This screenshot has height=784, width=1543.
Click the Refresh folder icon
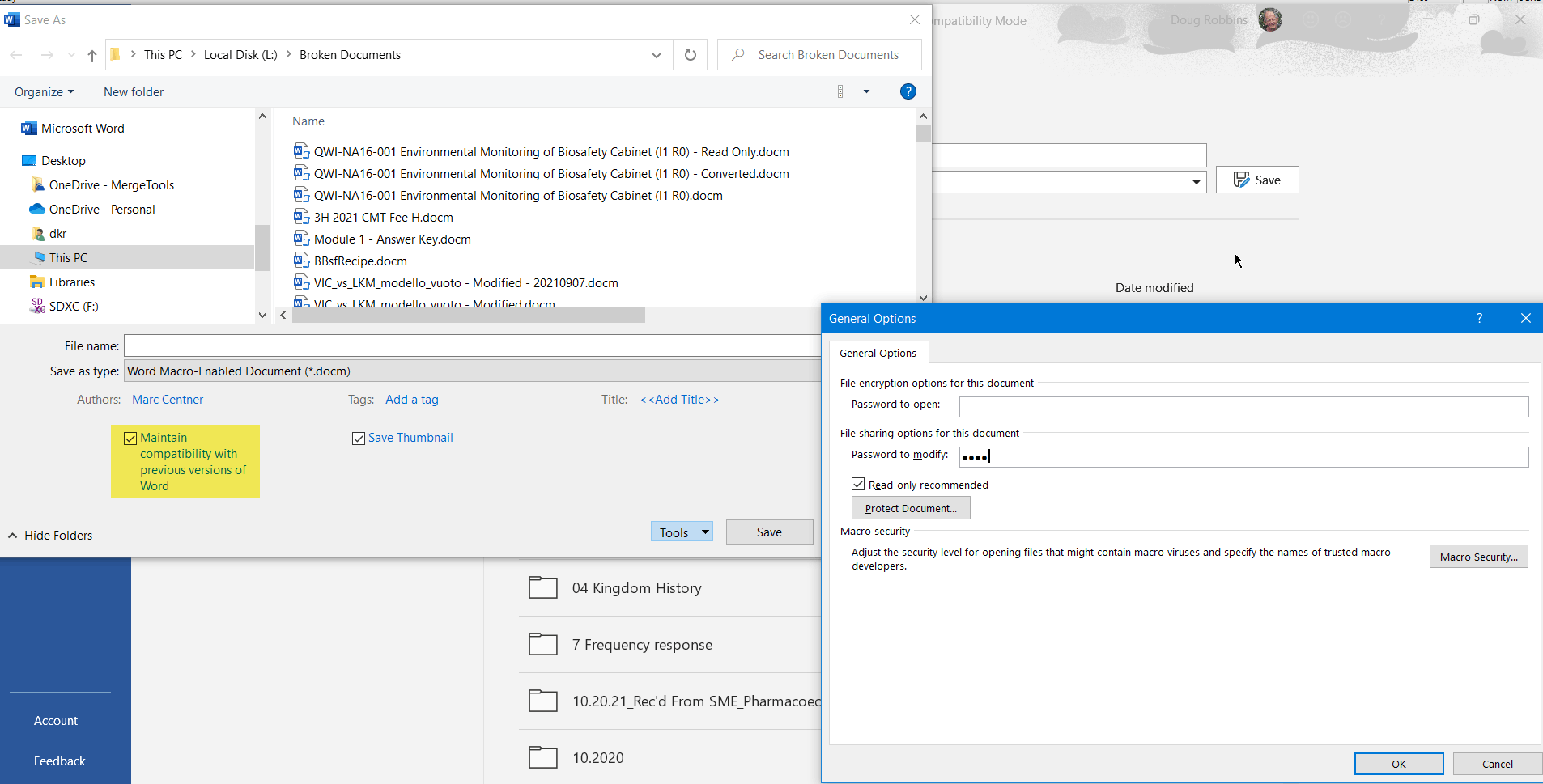pos(691,55)
